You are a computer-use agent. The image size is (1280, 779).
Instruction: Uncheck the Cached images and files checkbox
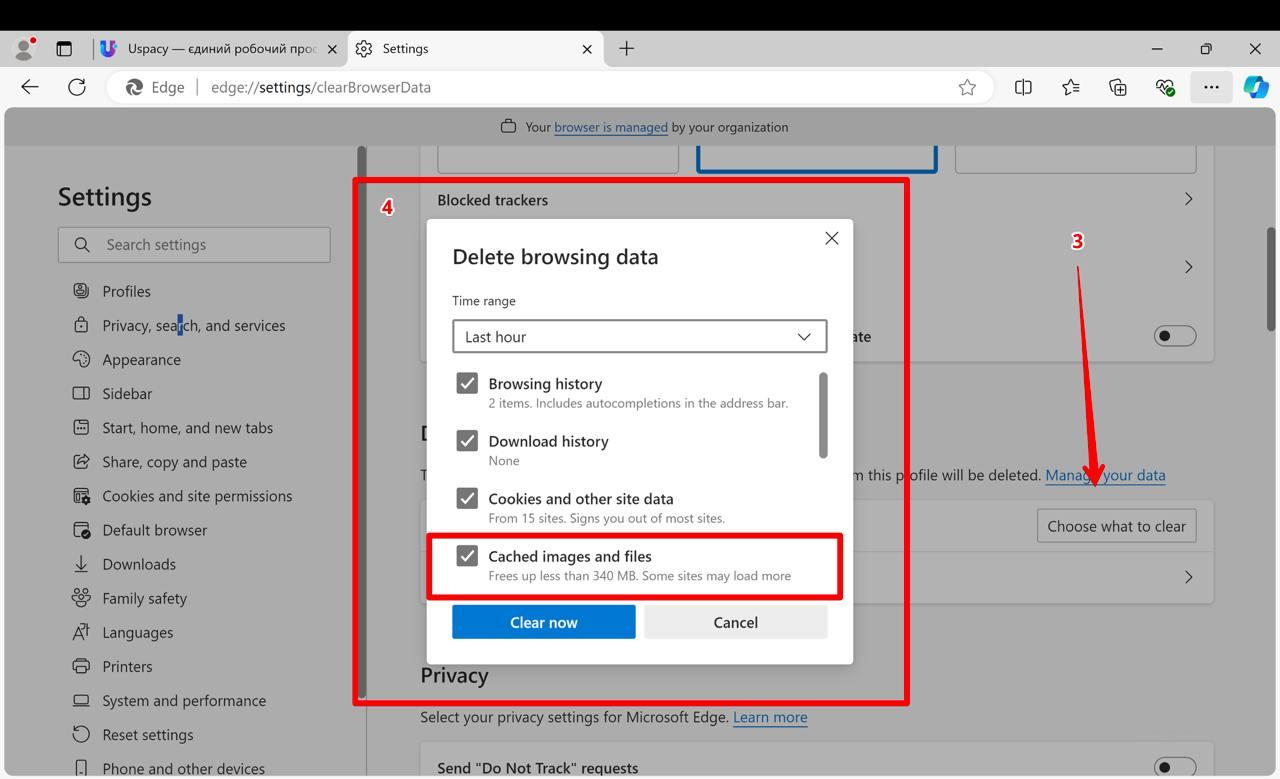467,556
